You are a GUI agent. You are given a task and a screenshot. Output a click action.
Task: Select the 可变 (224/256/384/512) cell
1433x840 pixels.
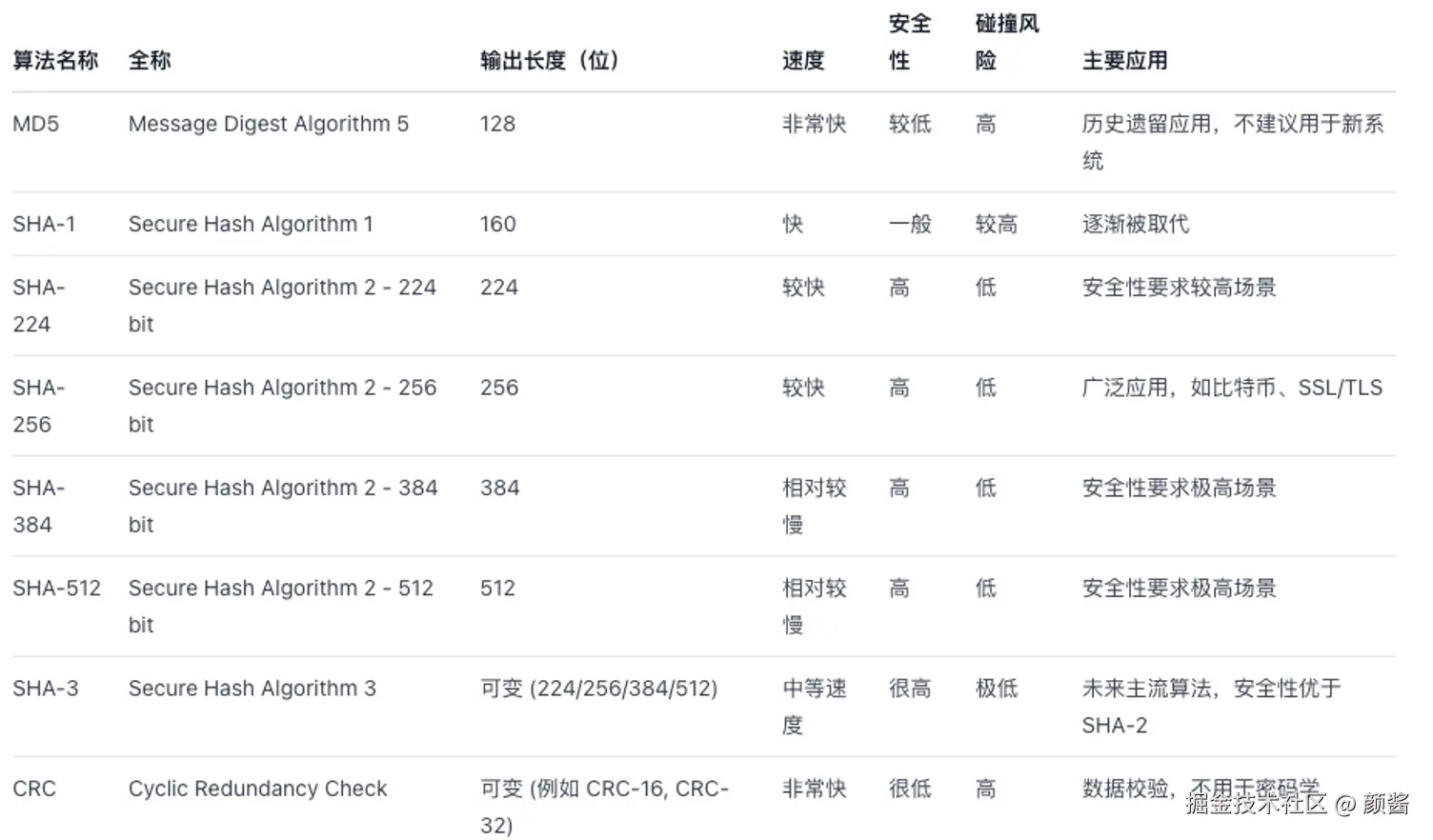(598, 689)
